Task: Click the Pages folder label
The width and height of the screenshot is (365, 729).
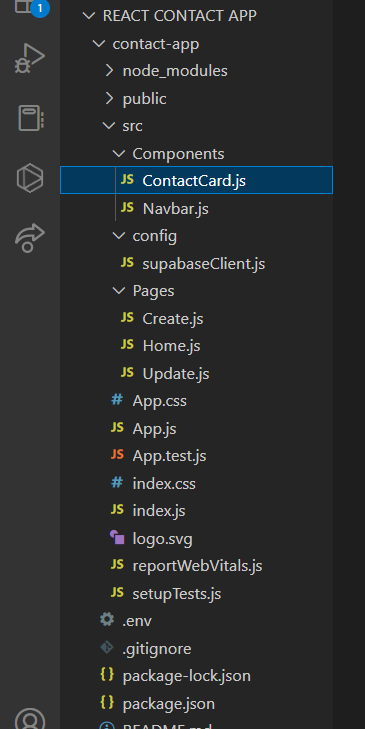Action: click(x=153, y=291)
